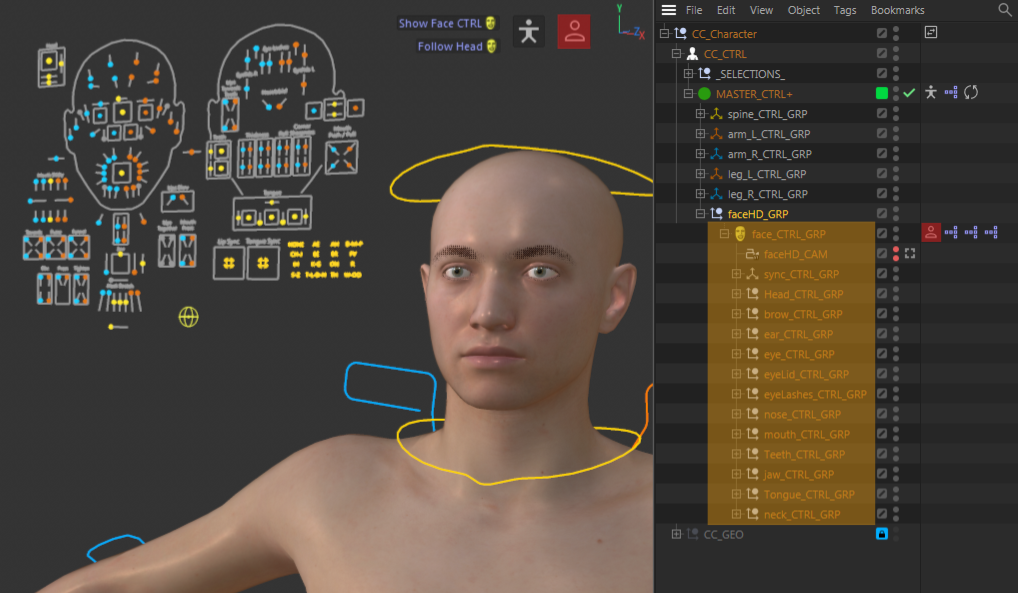Click the circular arrows tag on MASTER_CTRL+
The image size is (1018, 593).
pyautogui.click(x=971, y=93)
